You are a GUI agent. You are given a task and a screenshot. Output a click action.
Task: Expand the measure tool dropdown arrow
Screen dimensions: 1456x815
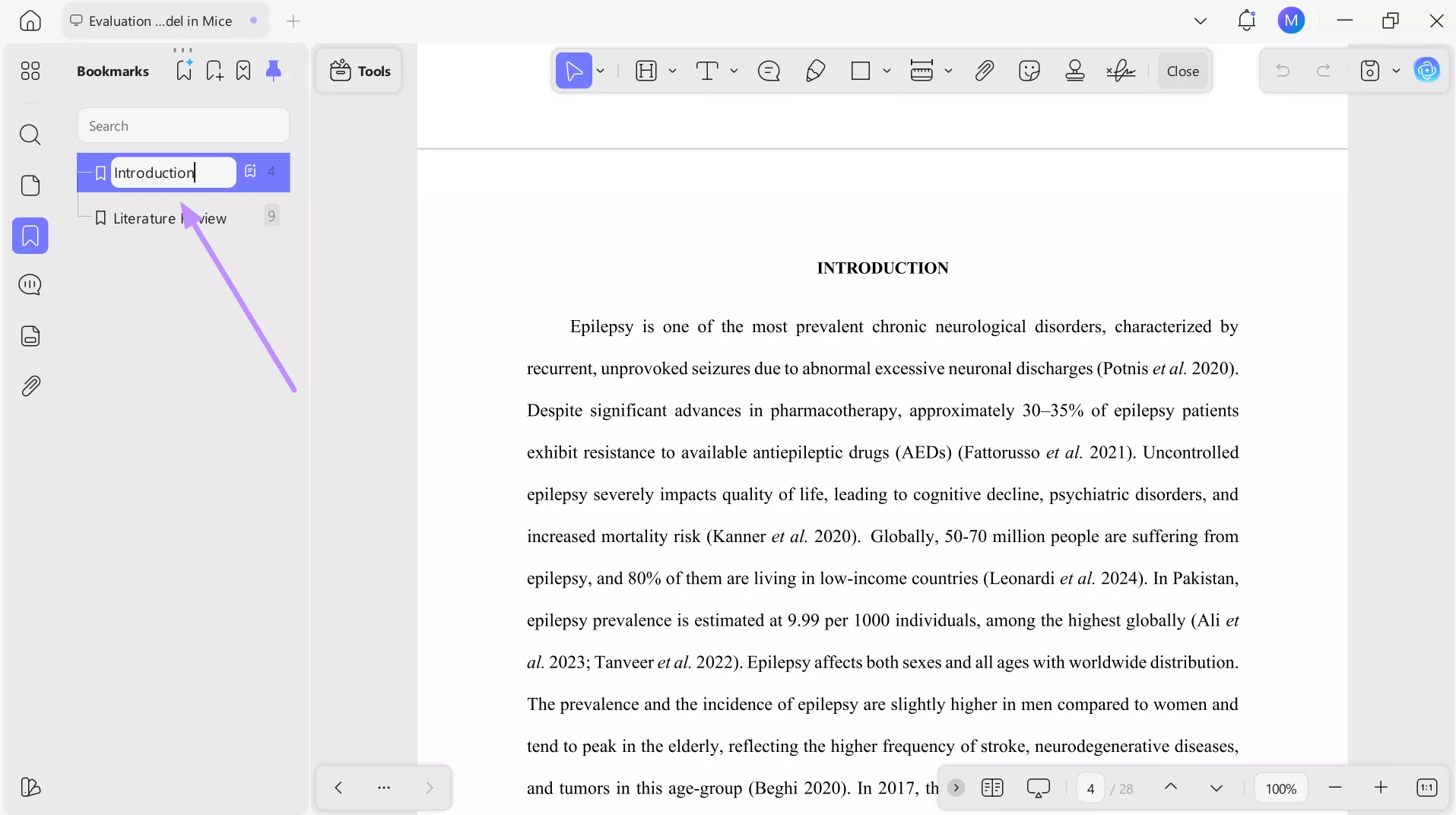tap(948, 71)
